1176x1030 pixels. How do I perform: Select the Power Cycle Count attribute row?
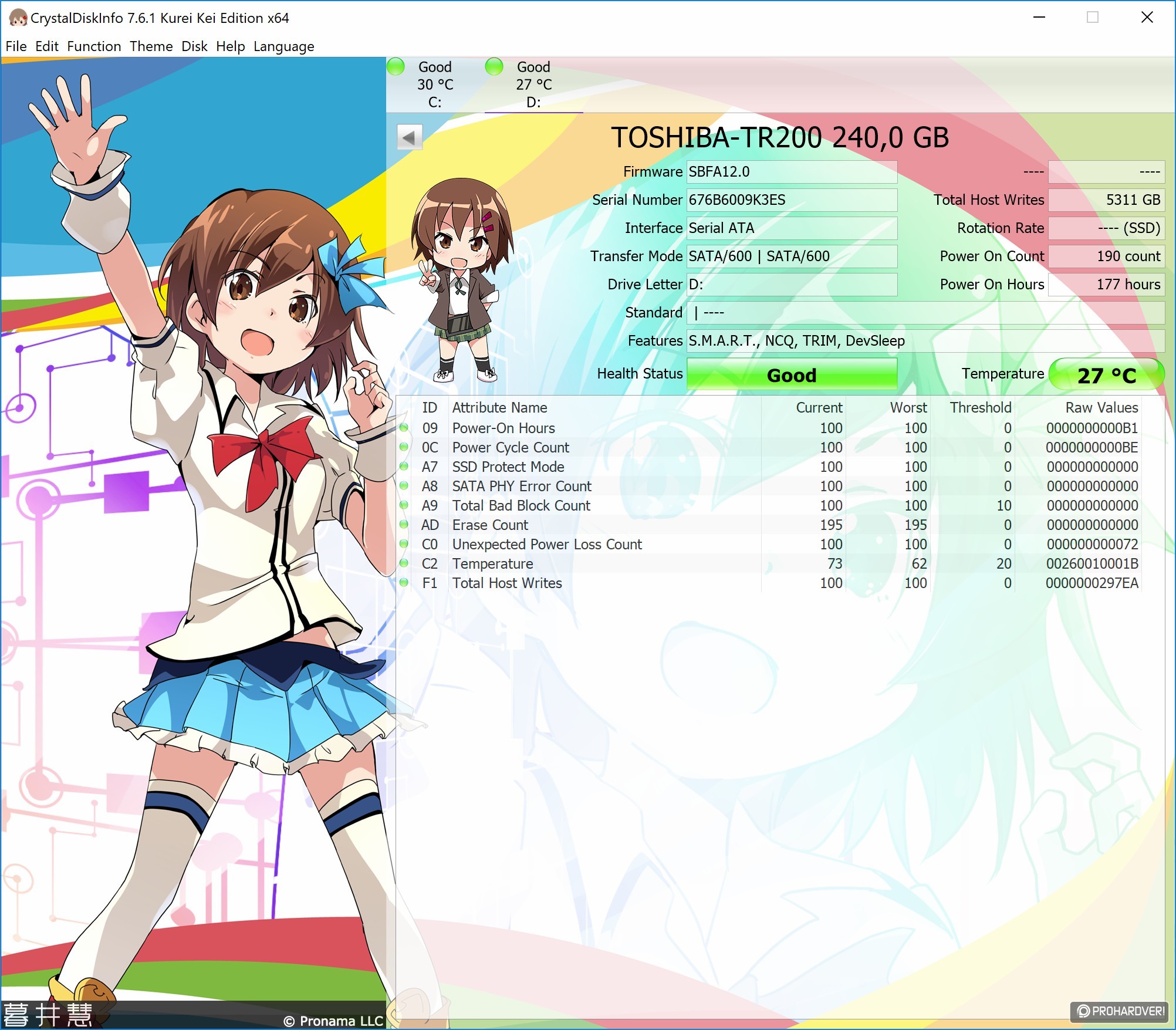tap(769, 447)
